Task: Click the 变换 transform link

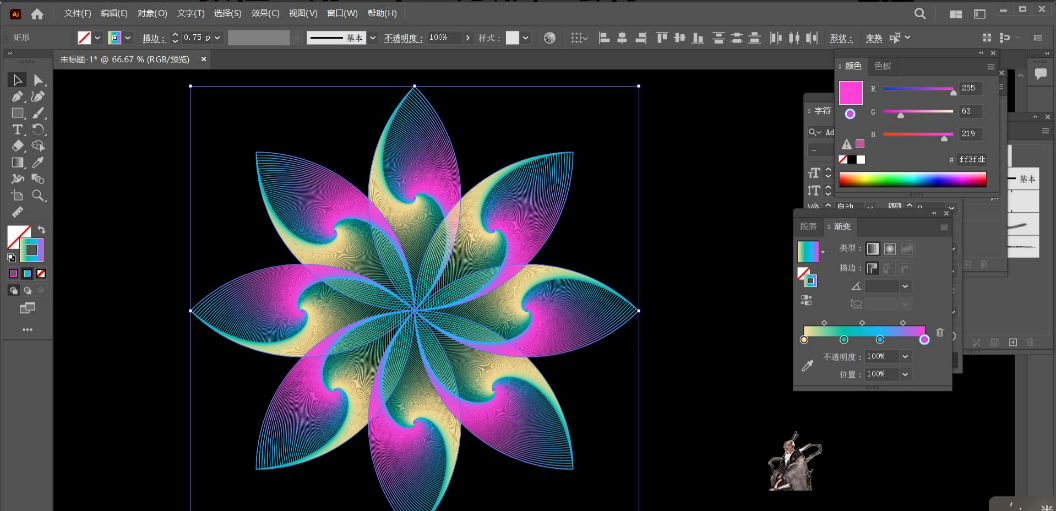Action: tap(873, 38)
